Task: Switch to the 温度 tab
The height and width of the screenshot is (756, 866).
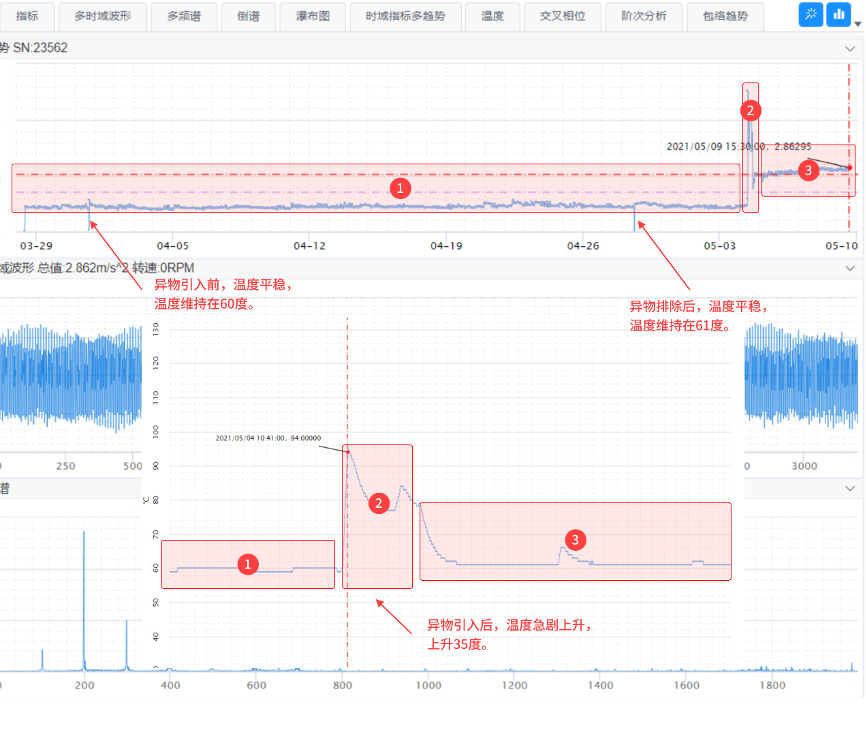Action: tap(492, 16)
